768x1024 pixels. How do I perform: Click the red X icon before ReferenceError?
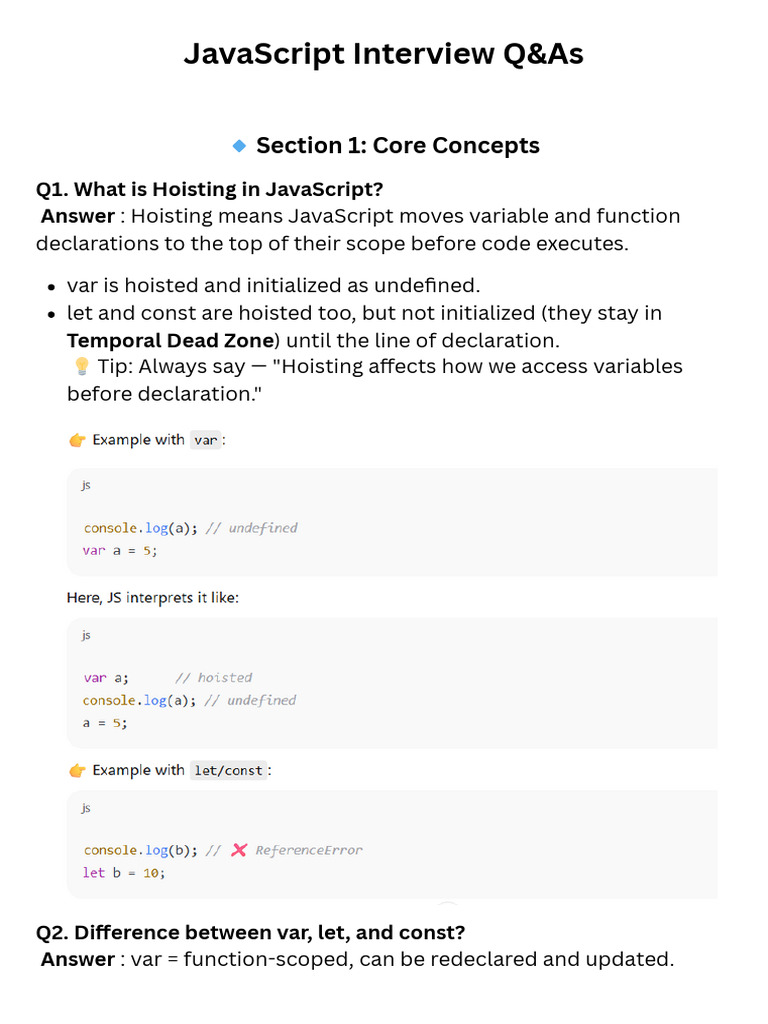239,850
